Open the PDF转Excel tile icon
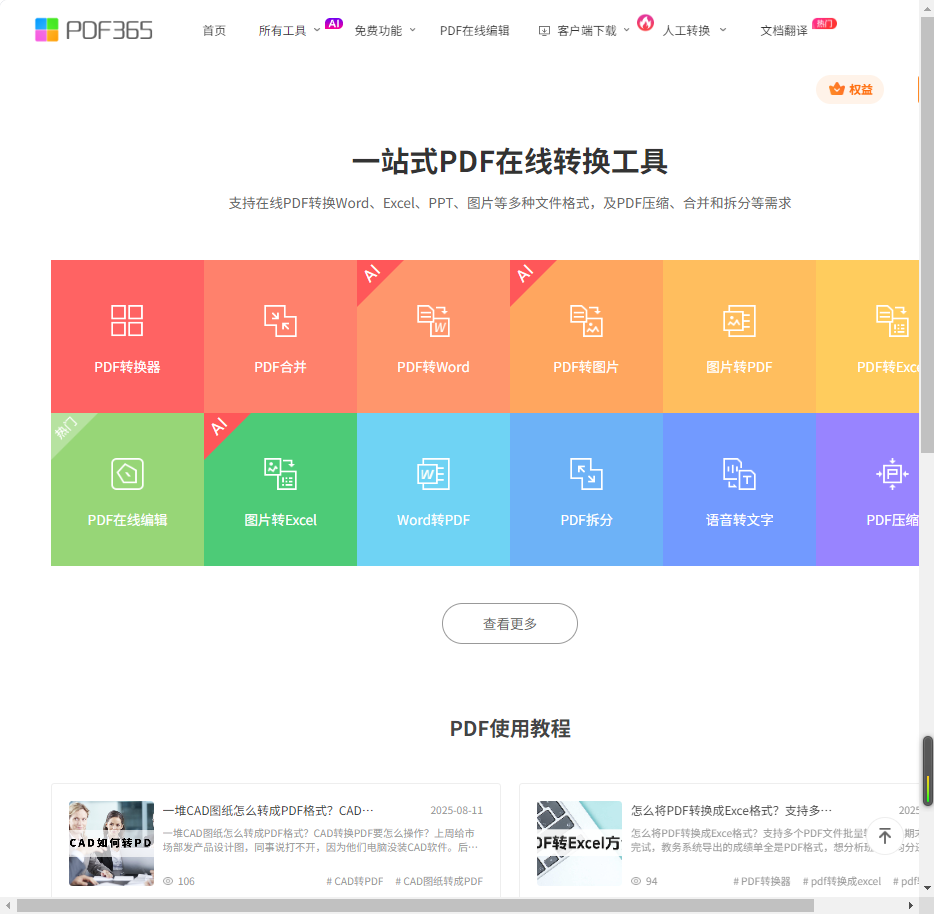This screenshot has height=914, width=936. click(892, 321)
